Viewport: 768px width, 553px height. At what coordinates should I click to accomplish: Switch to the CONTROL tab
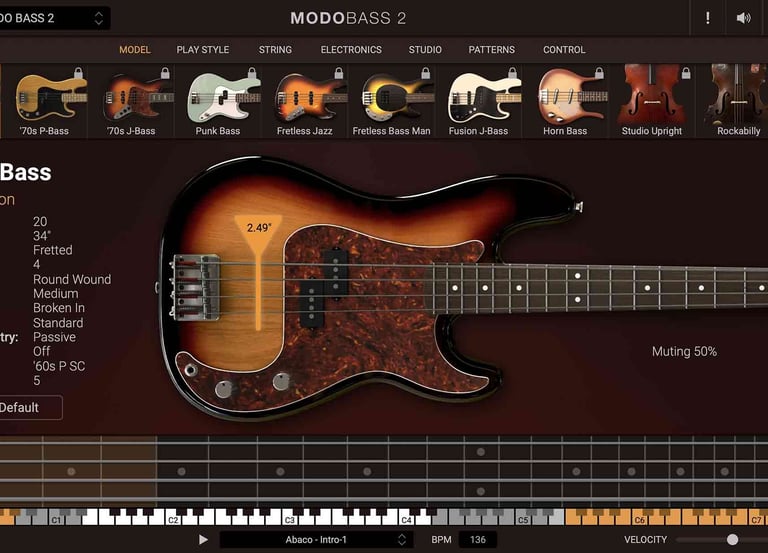564,49
